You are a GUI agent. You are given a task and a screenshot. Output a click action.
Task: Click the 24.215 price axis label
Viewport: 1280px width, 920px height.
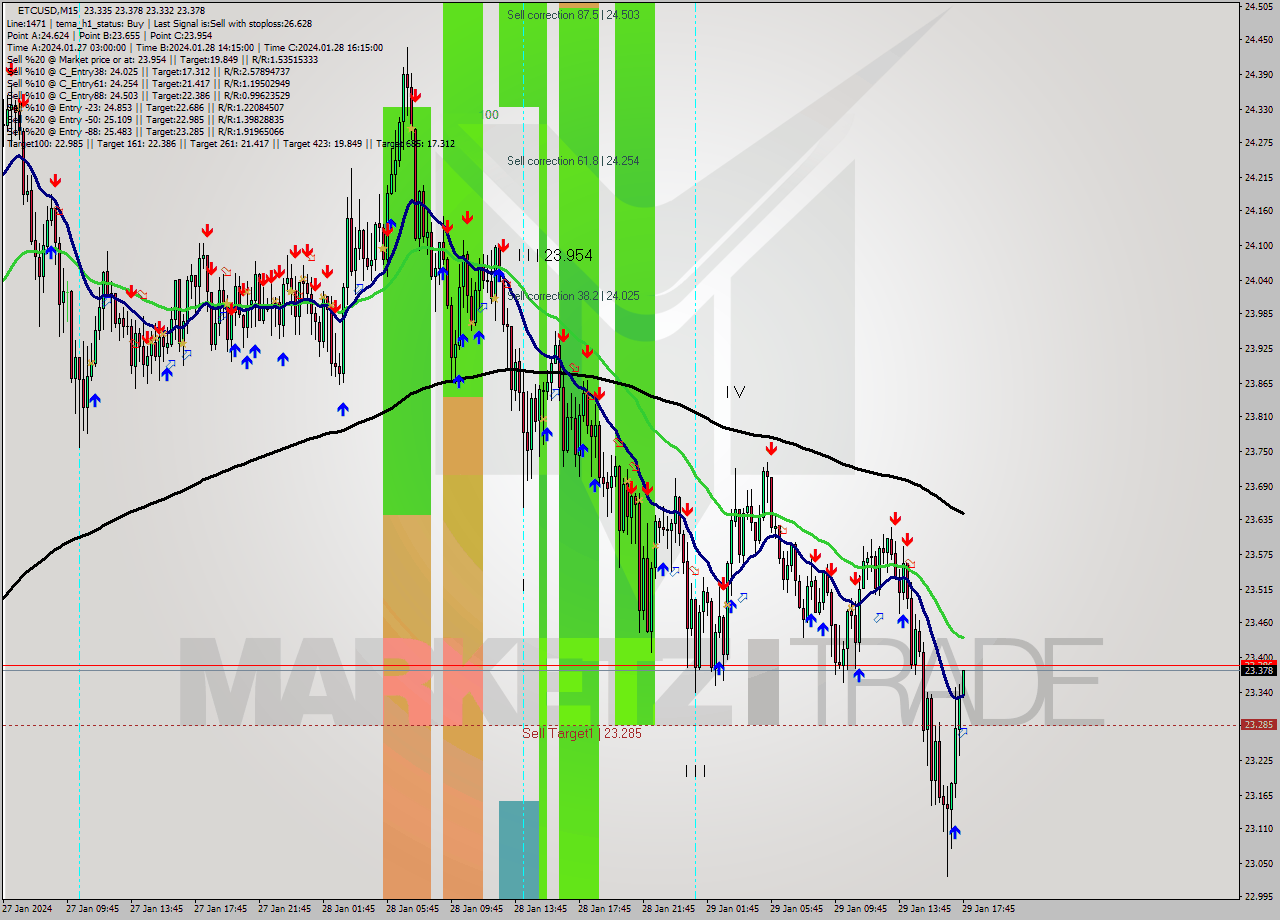pos(1258,177)
